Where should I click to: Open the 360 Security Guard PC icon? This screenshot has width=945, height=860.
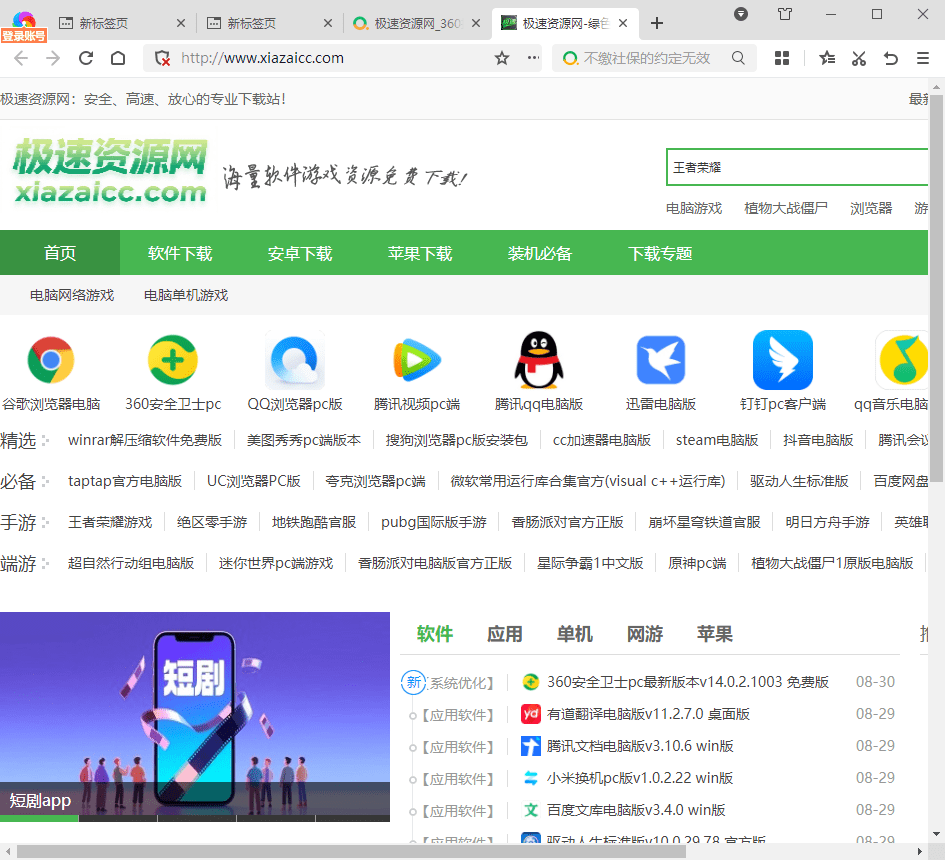173,360
